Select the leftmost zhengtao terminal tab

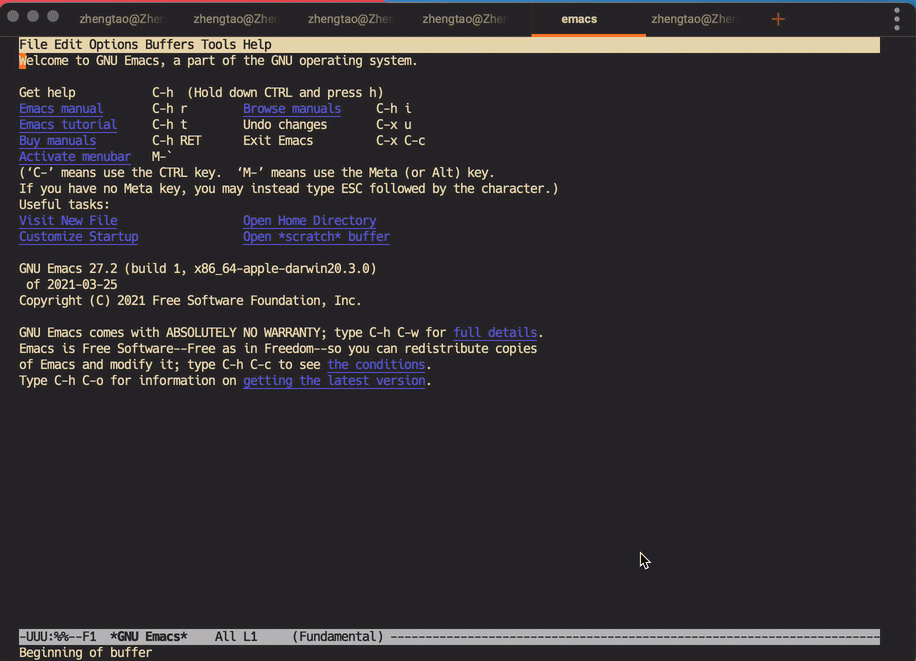coord(122,19)
